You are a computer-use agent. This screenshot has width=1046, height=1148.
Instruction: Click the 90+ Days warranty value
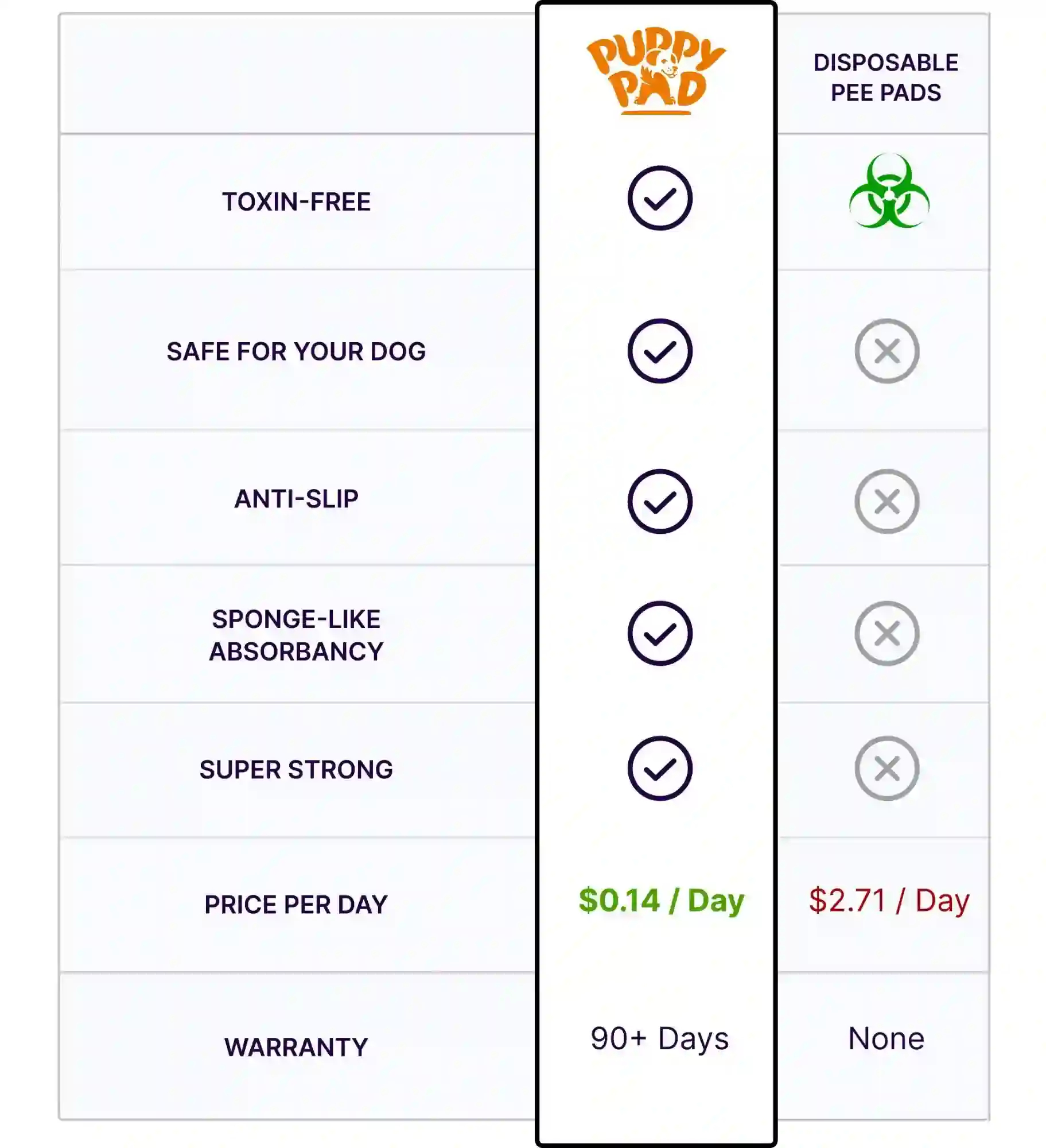[x=660, y=1038]
